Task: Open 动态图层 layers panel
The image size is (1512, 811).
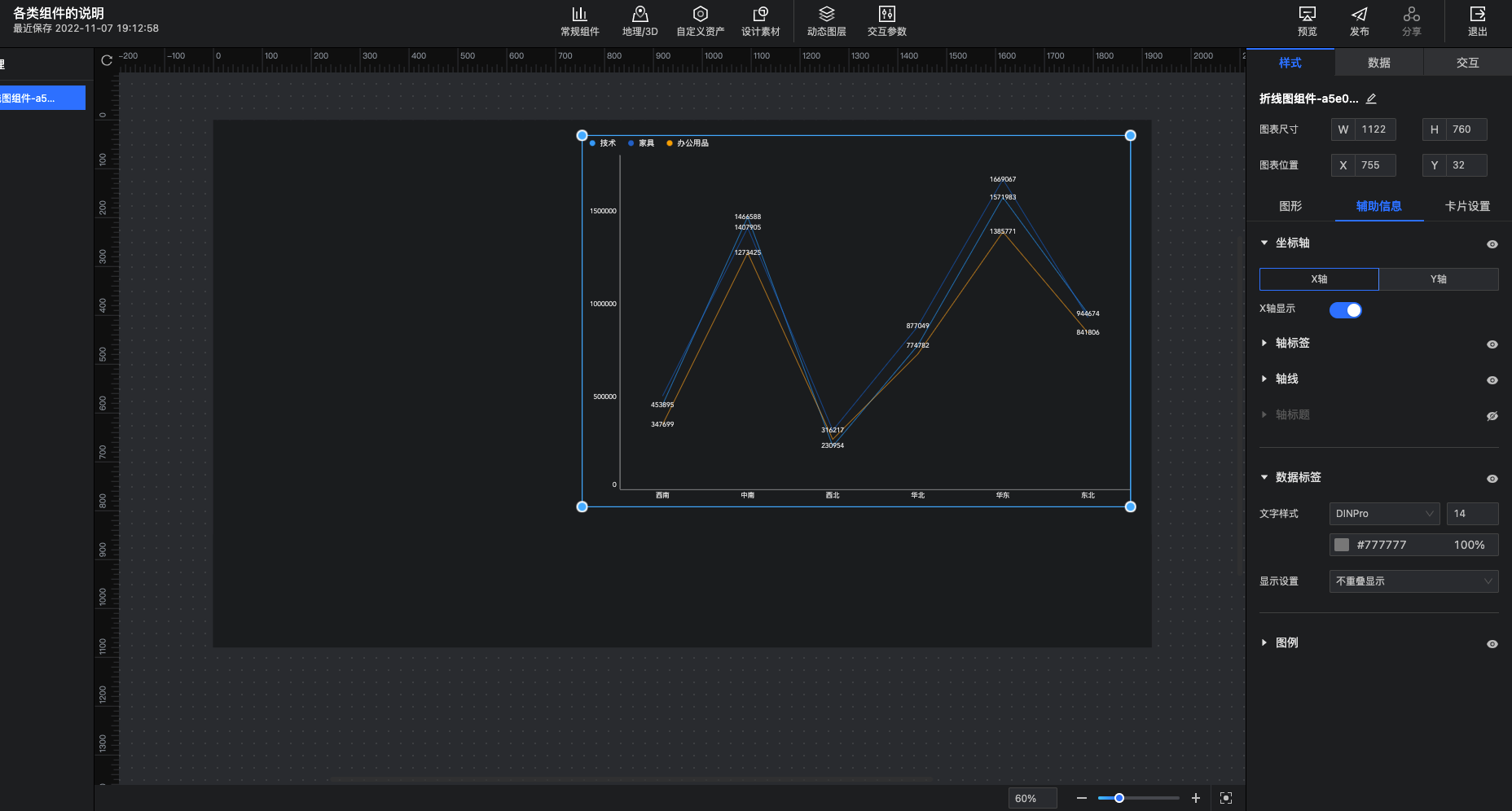Action: 826,21
